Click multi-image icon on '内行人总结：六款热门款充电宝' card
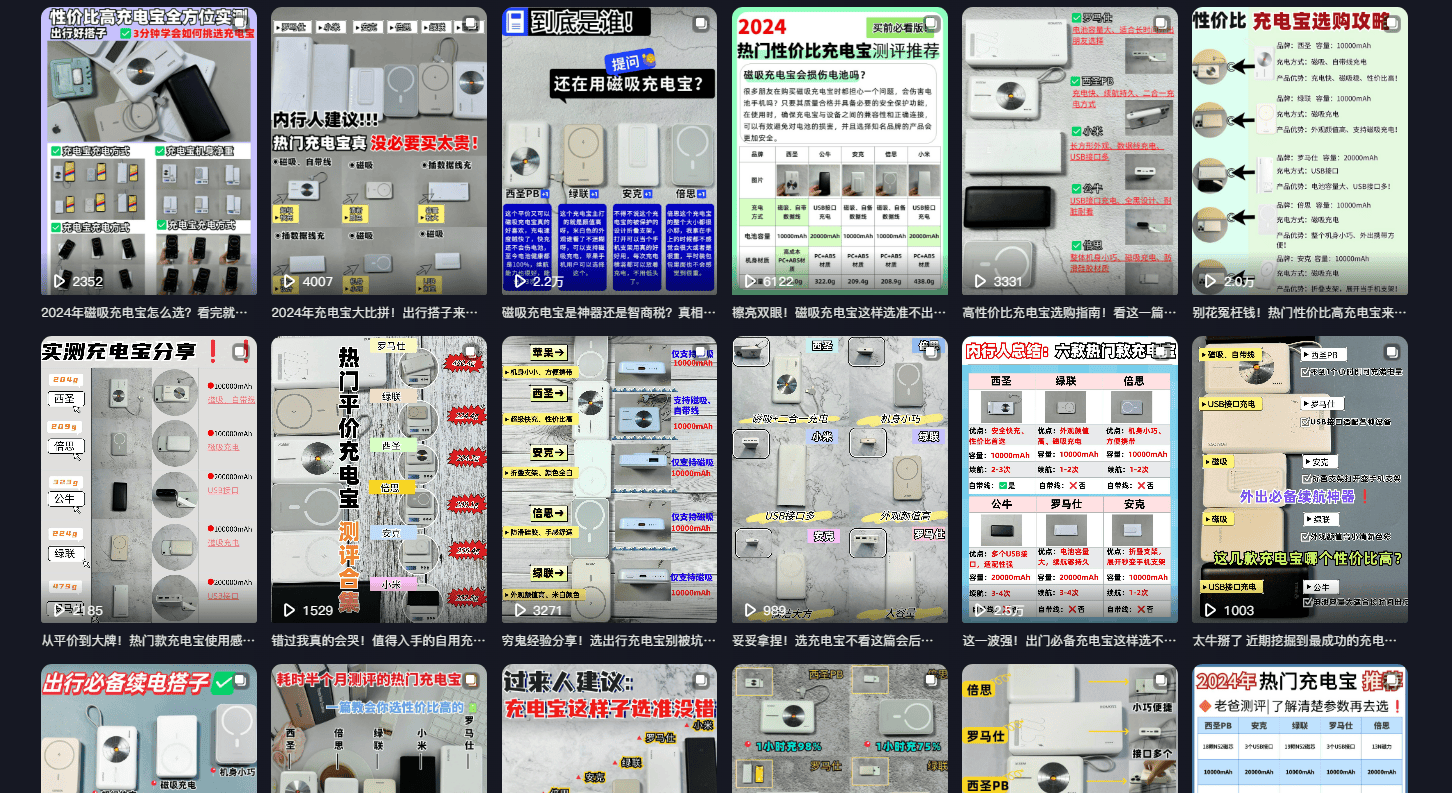Screen dimensions: 1452x793 point(1162,352)
